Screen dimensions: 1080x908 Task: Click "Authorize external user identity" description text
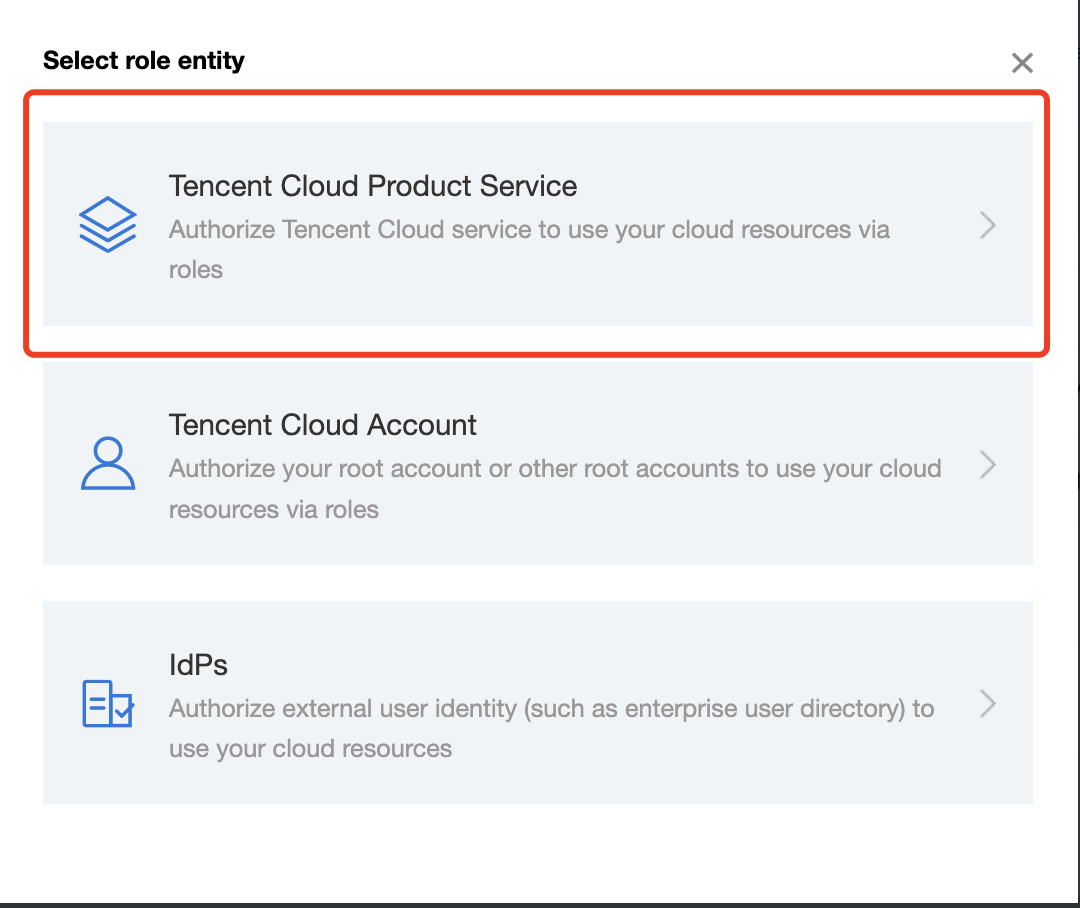551,709
